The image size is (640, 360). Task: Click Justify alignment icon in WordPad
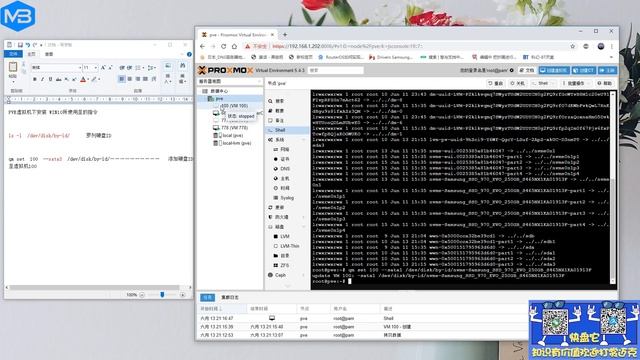(145, 79)
